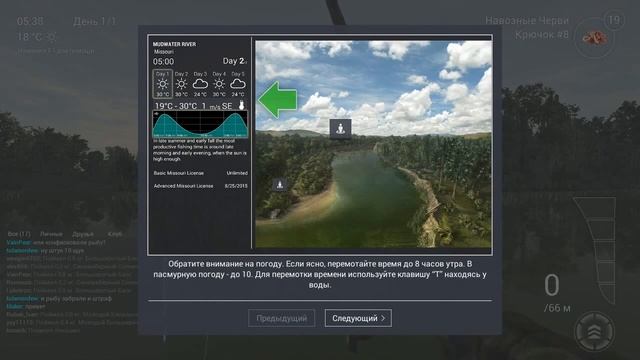Select the Day 4 sunny forecast icon
Screen dimensions: 640x360
[x=219, y=84]
